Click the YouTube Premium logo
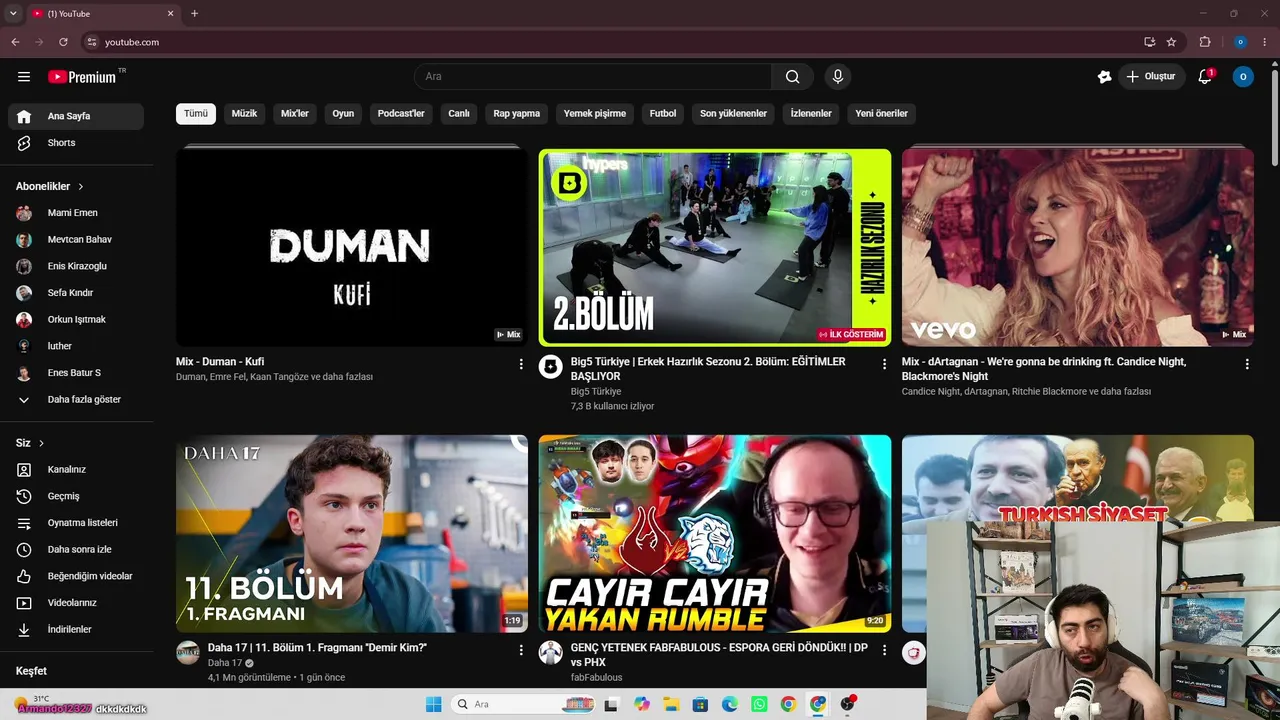Image resolution: width=1280 pixels, height=720 pixels. [x=84, y=77]
